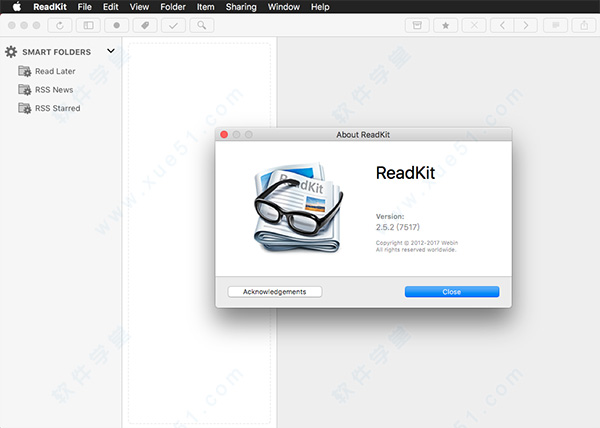600x428 pixels.
Task: Click the Archive box toolbar icon
Action: click(x=417, y=26)
